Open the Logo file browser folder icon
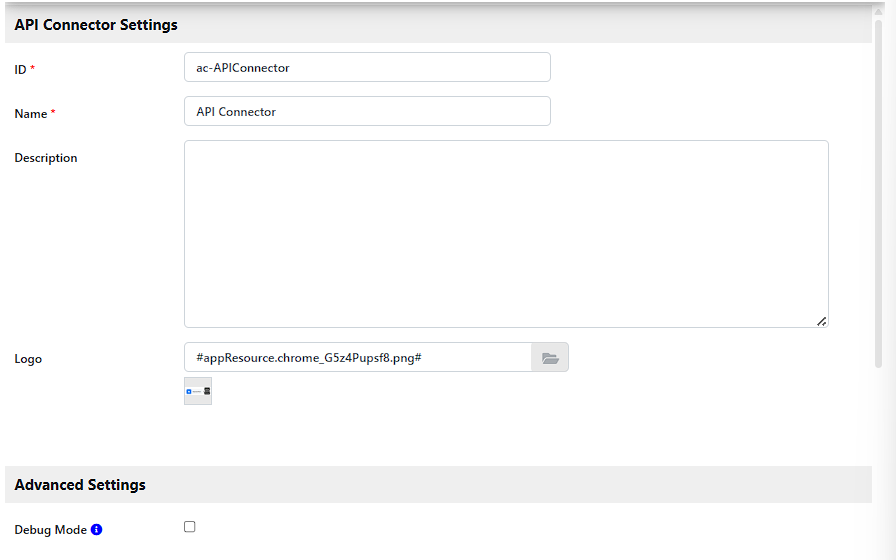This screenshot has height=560, width=896. tap(550, 358)
